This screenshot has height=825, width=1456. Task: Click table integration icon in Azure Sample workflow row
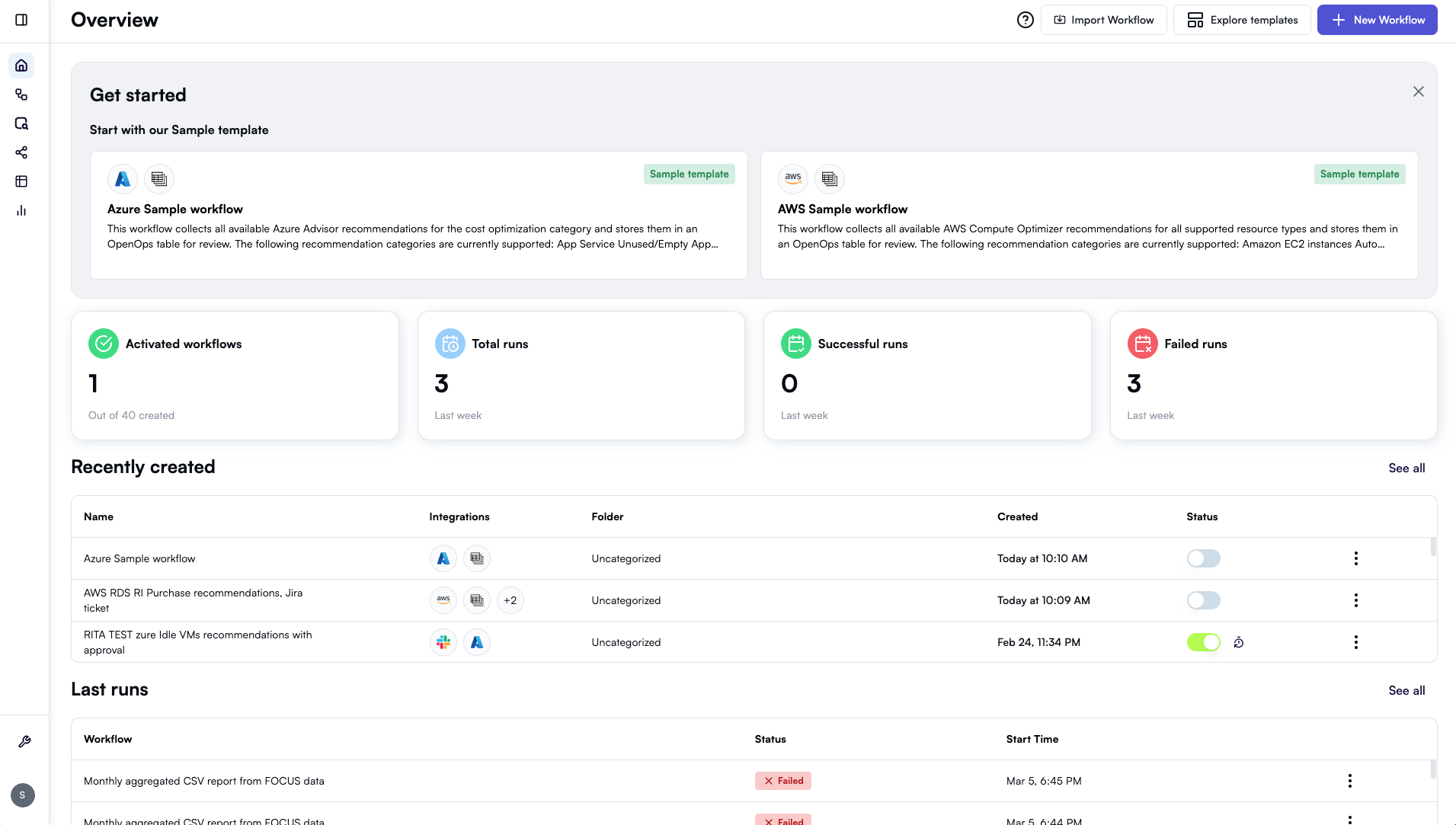(477, 558)
